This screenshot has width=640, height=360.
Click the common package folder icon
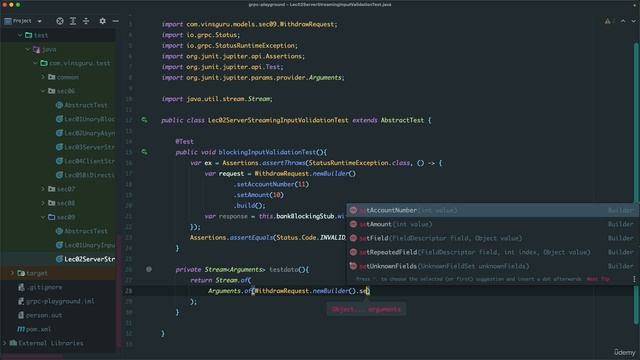click(51, 77)
